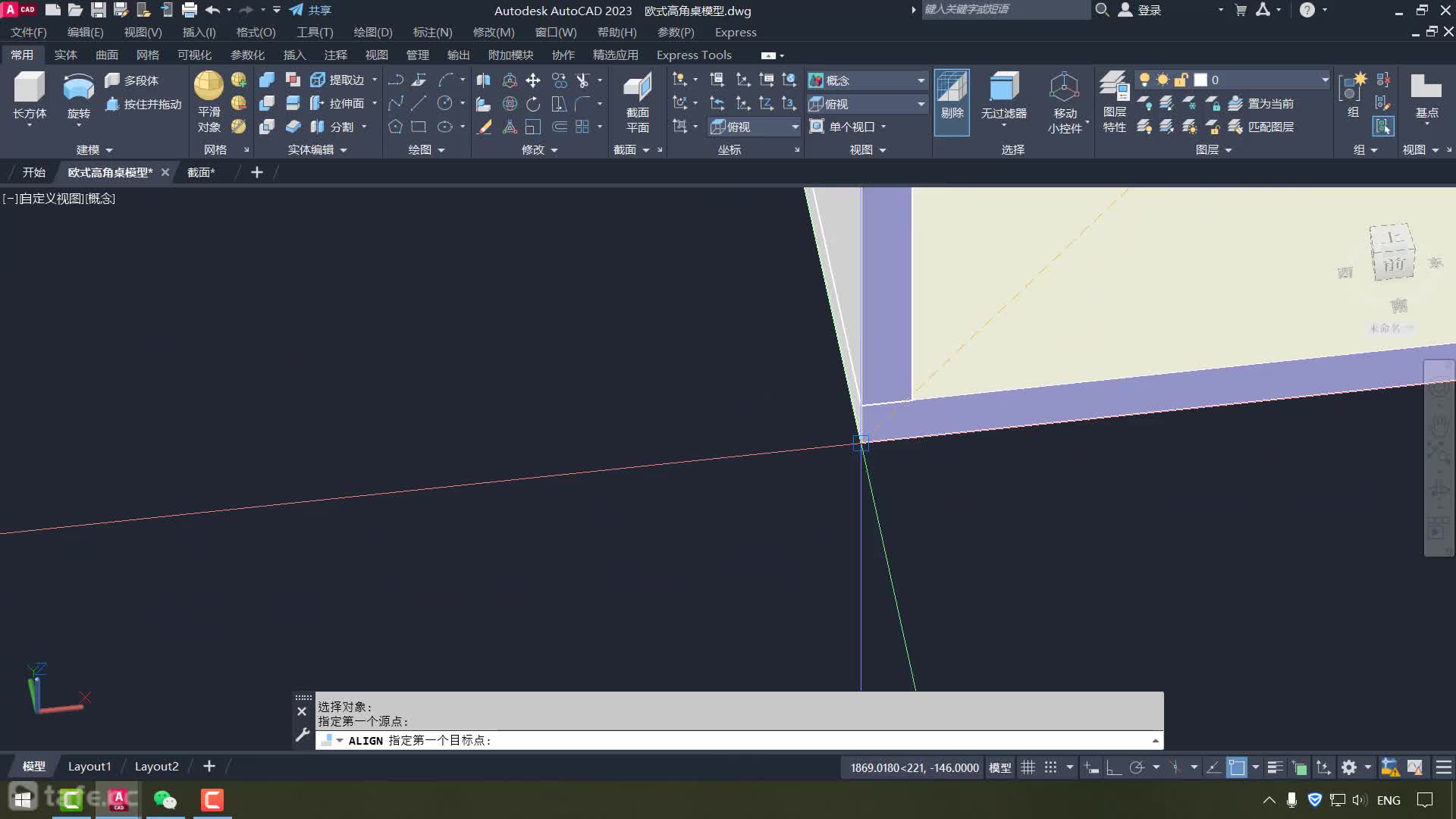Expand the 修改 panel flyout
This screenshot has height=819, width=1456.
539,150
